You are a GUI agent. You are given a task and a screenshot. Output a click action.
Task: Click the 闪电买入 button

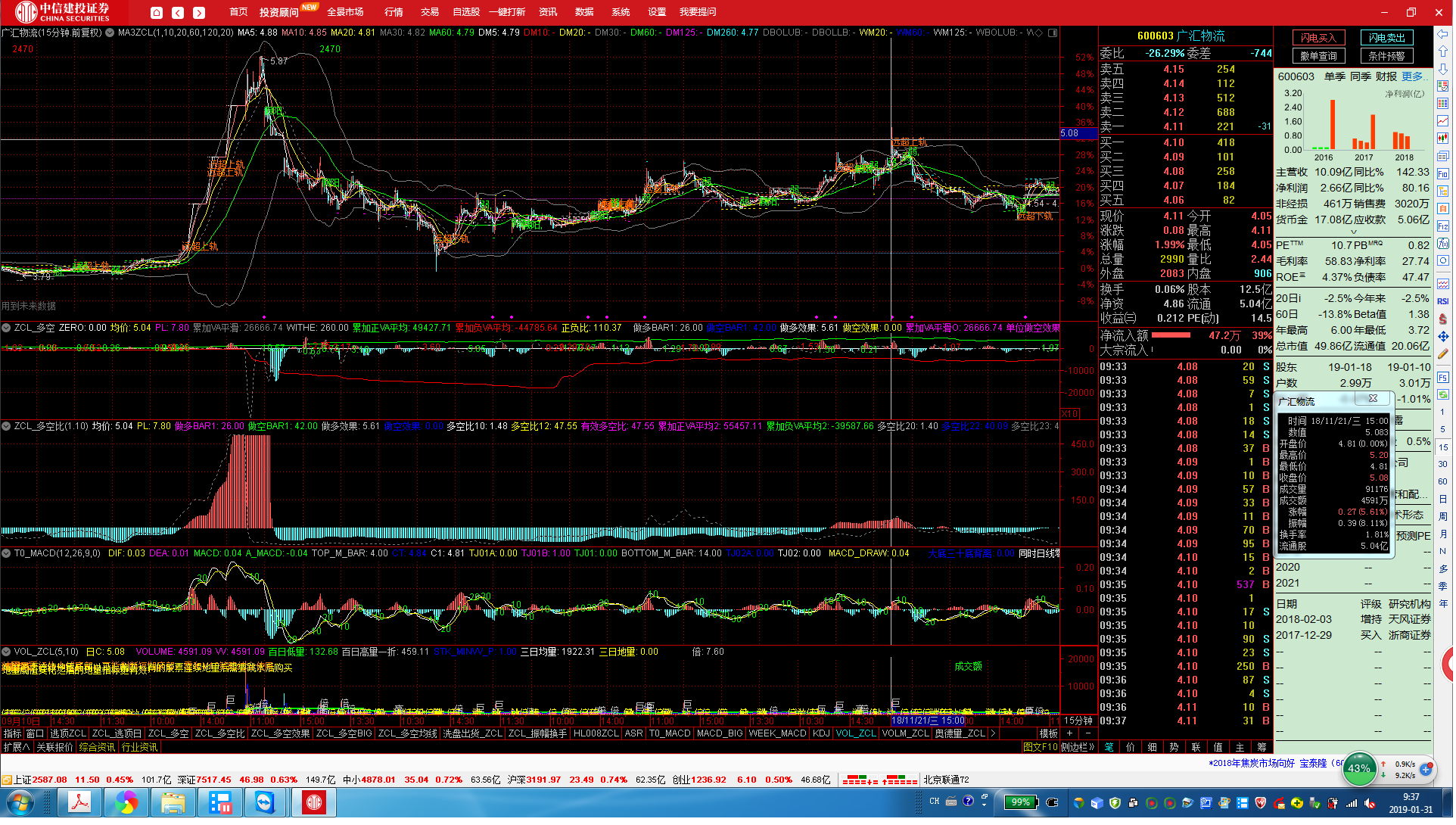point(1318,38)
